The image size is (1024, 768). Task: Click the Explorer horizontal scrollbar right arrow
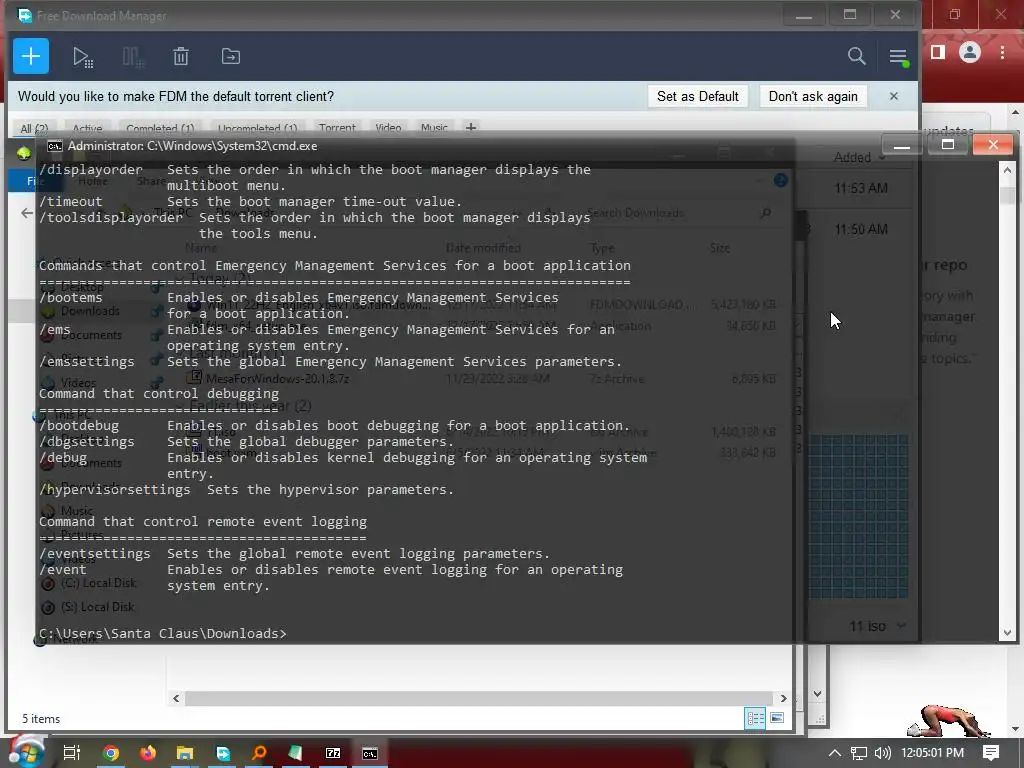point(783,698)
